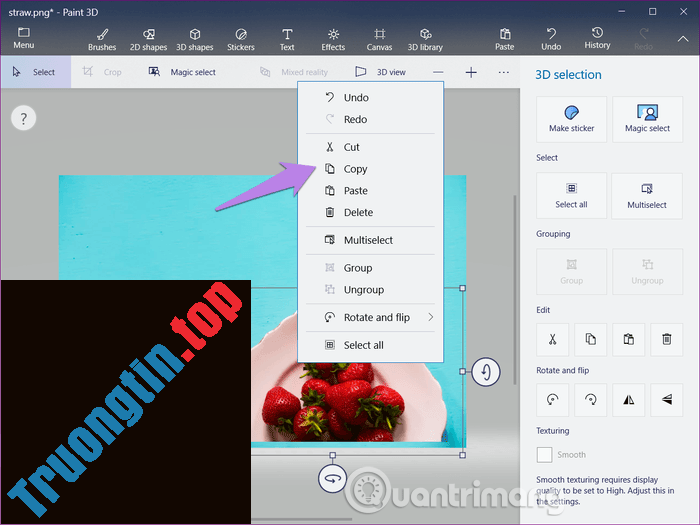
Task: Click the Make sticker button
Action: (571, 120)
